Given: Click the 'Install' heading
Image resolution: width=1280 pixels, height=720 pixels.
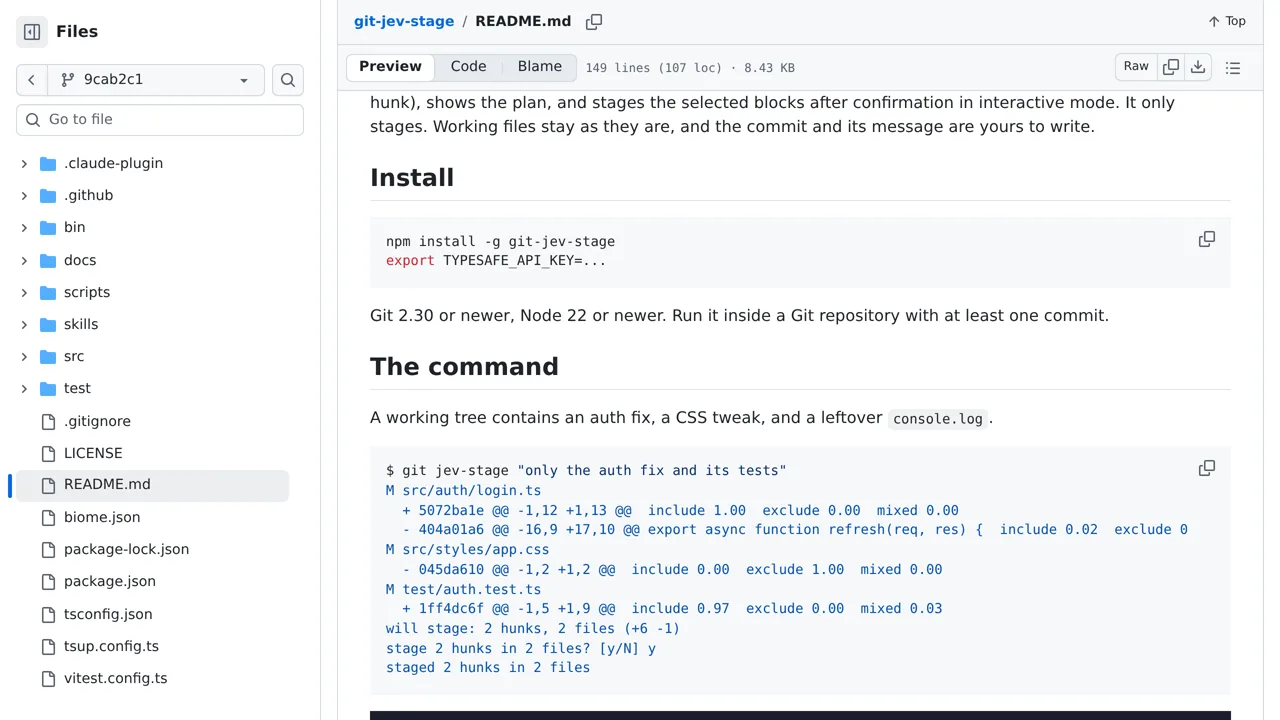Looking at the screenshot, I should (x=412, y=178).
